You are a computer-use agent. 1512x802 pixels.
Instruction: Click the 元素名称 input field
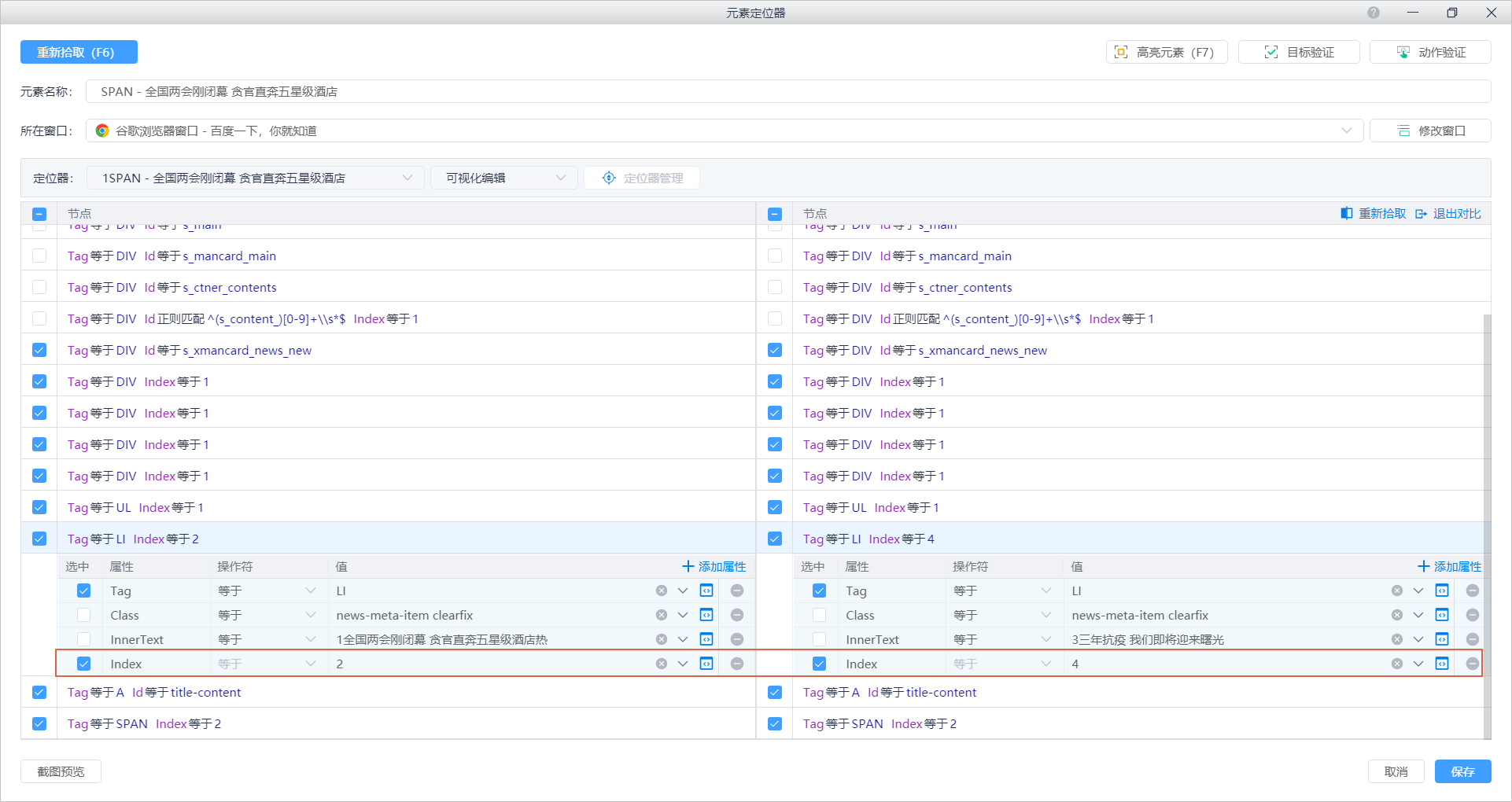(787, 91)
